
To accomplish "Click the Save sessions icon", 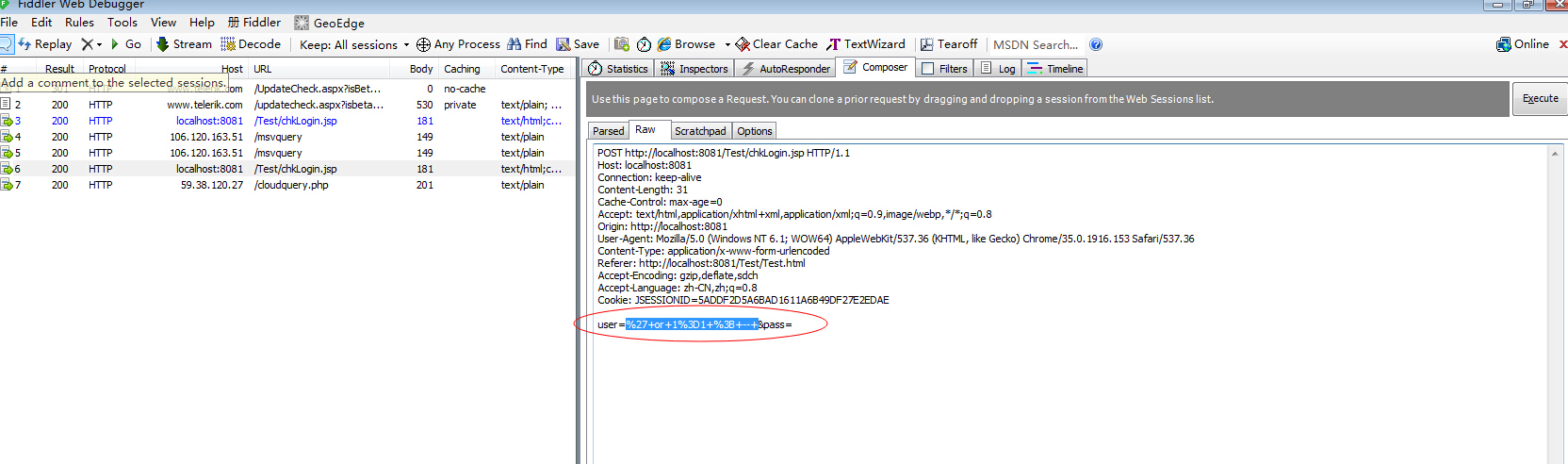I will 563,44.
